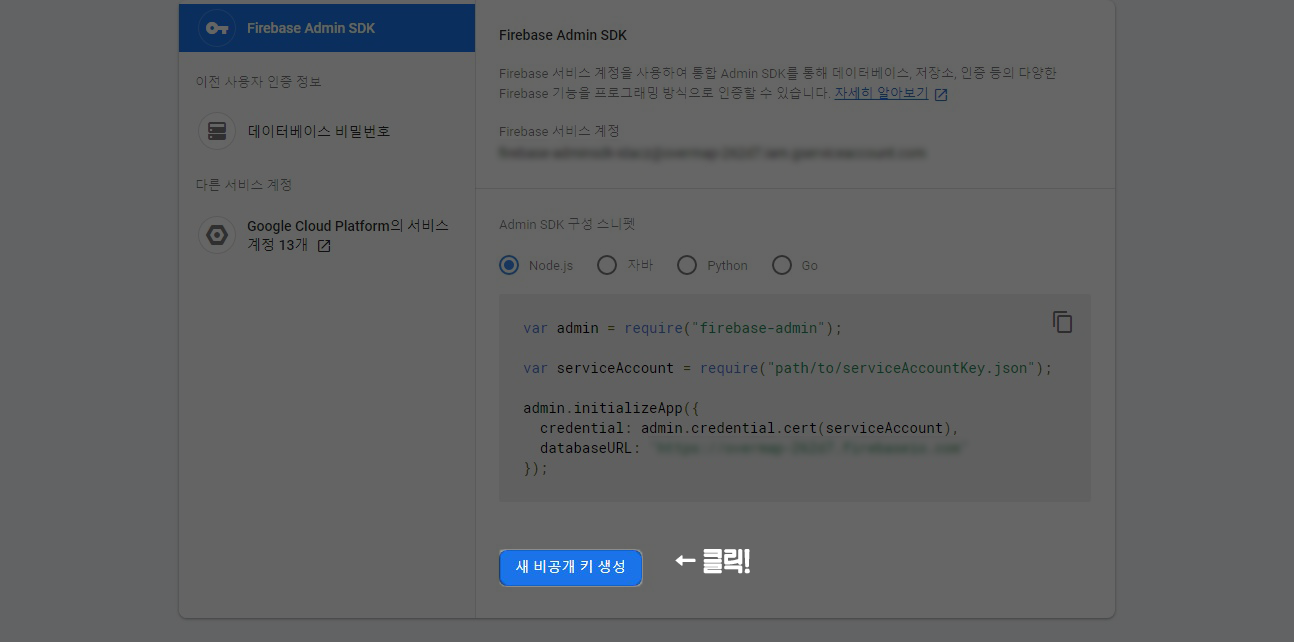Click the Firebase 서비스 계정 label

tap(559, 131)
